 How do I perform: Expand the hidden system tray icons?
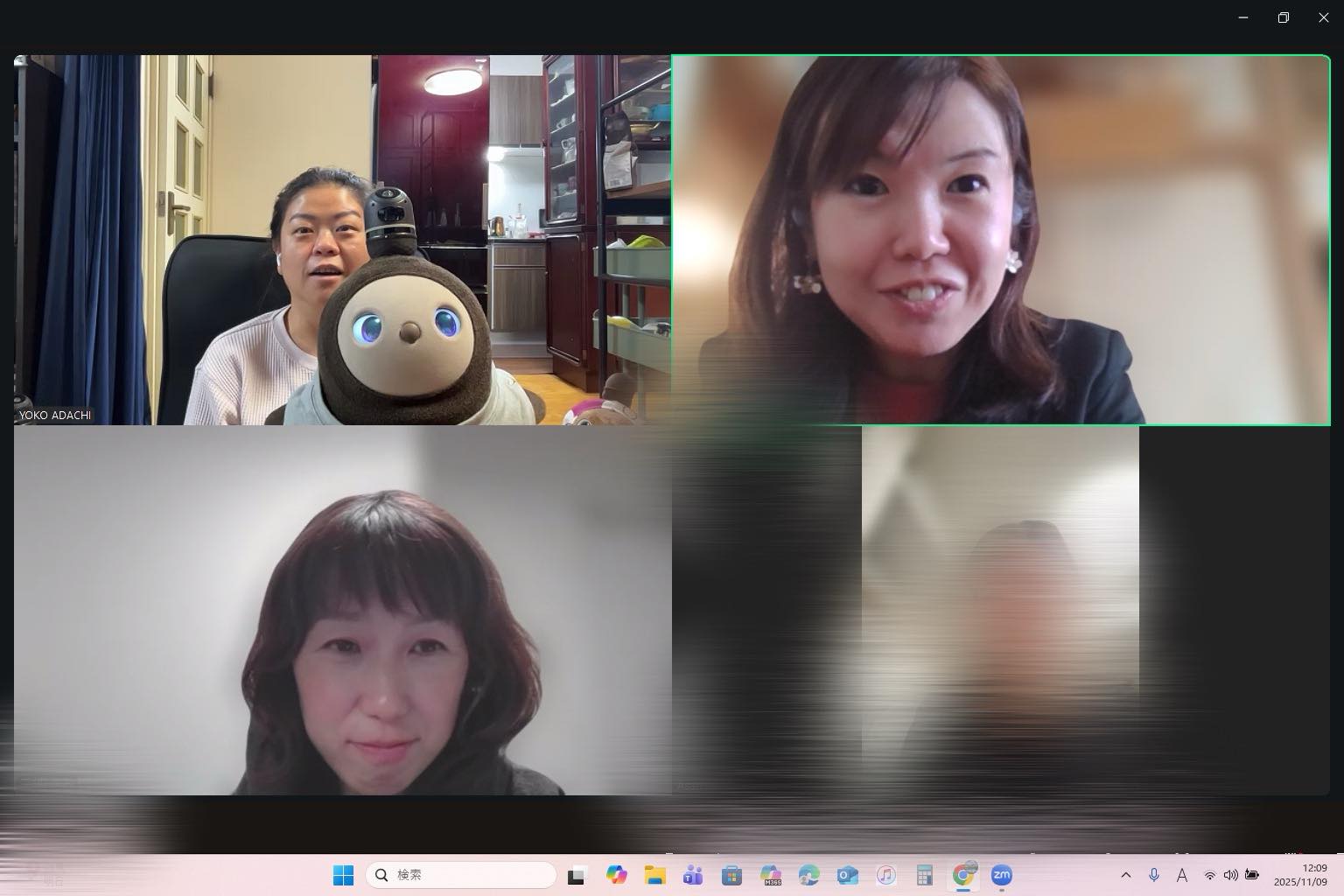(x=1126, y=875)
